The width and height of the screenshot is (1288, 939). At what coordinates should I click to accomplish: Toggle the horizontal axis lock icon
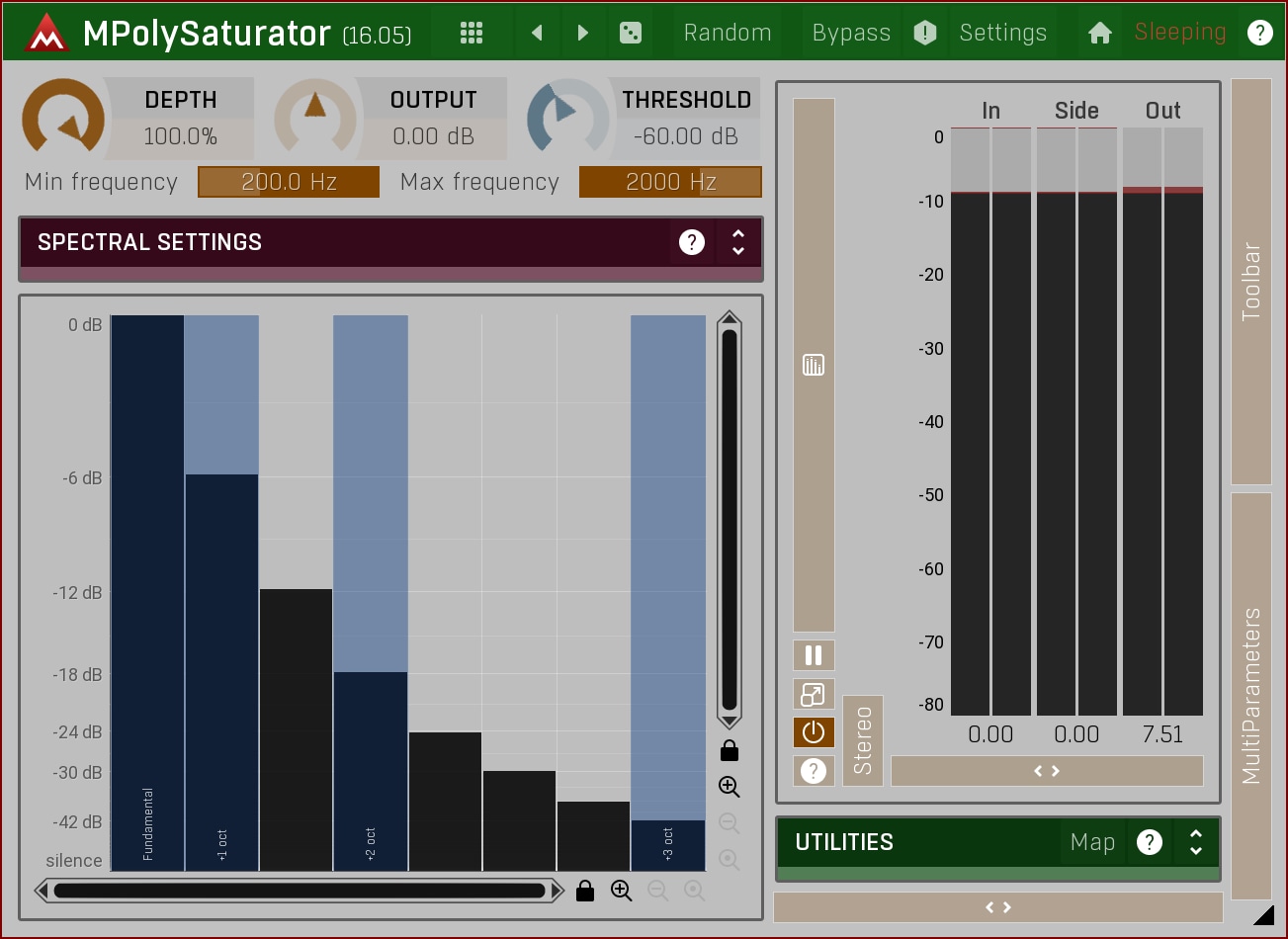585,891
